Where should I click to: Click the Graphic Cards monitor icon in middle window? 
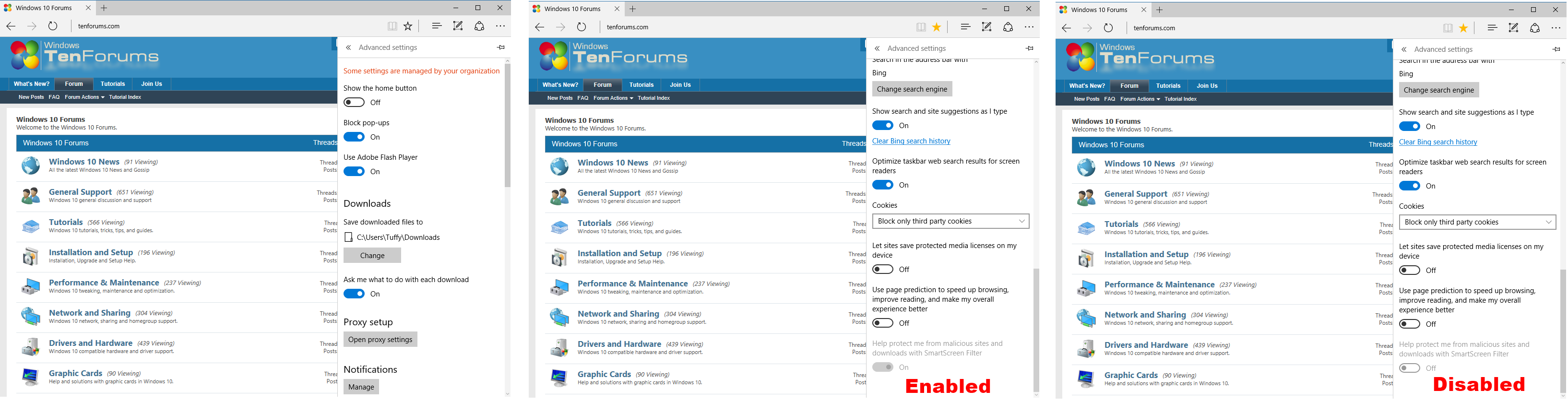pyautogui.click(x=559, y=378)
